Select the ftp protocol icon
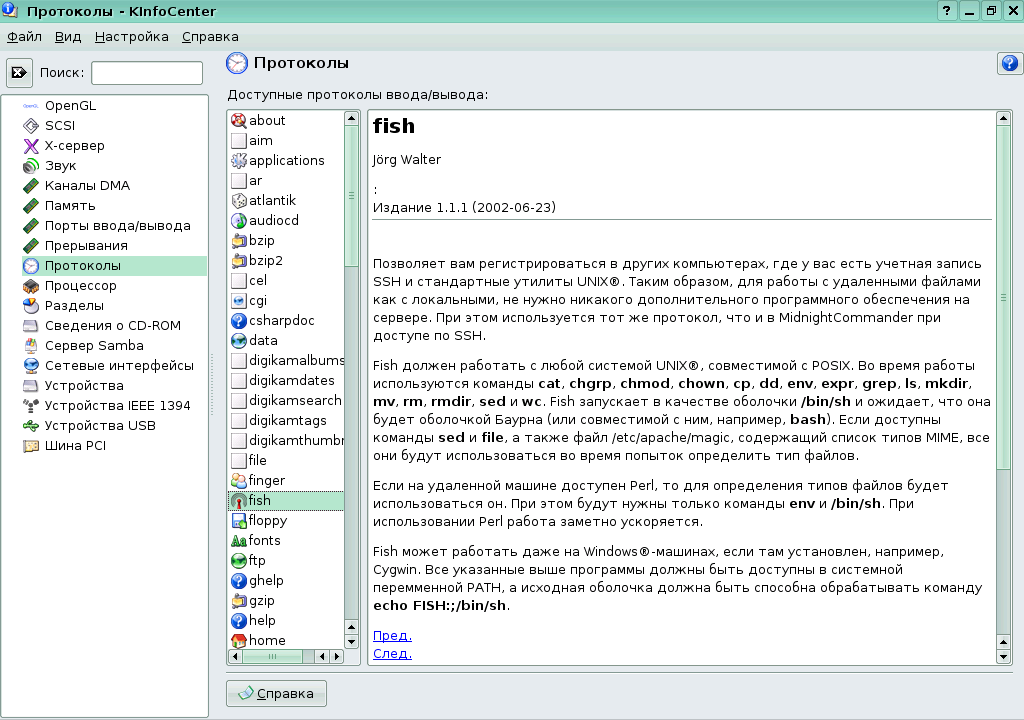 point(239,560)
